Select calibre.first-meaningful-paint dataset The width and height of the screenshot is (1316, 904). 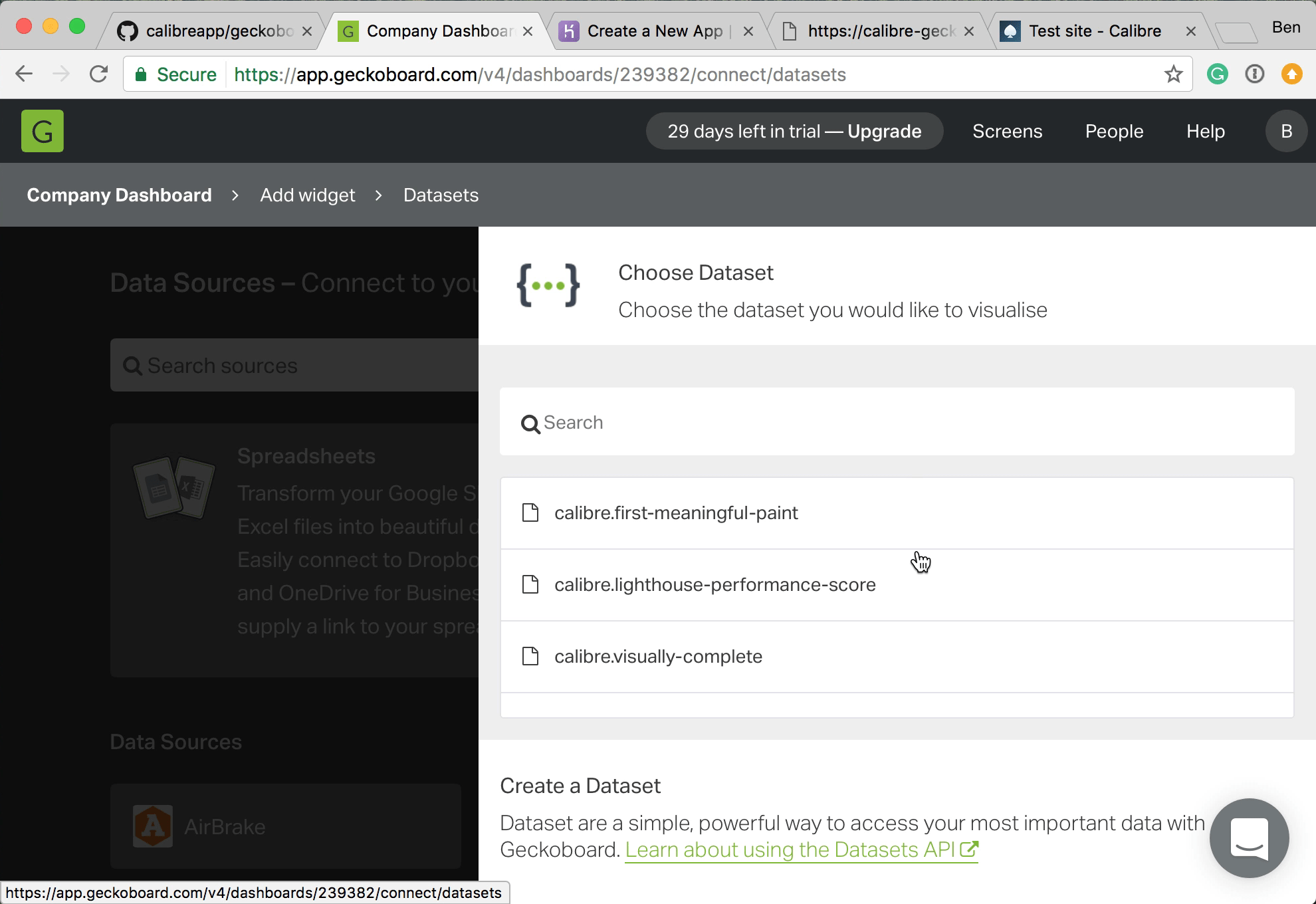pos(897,512)
